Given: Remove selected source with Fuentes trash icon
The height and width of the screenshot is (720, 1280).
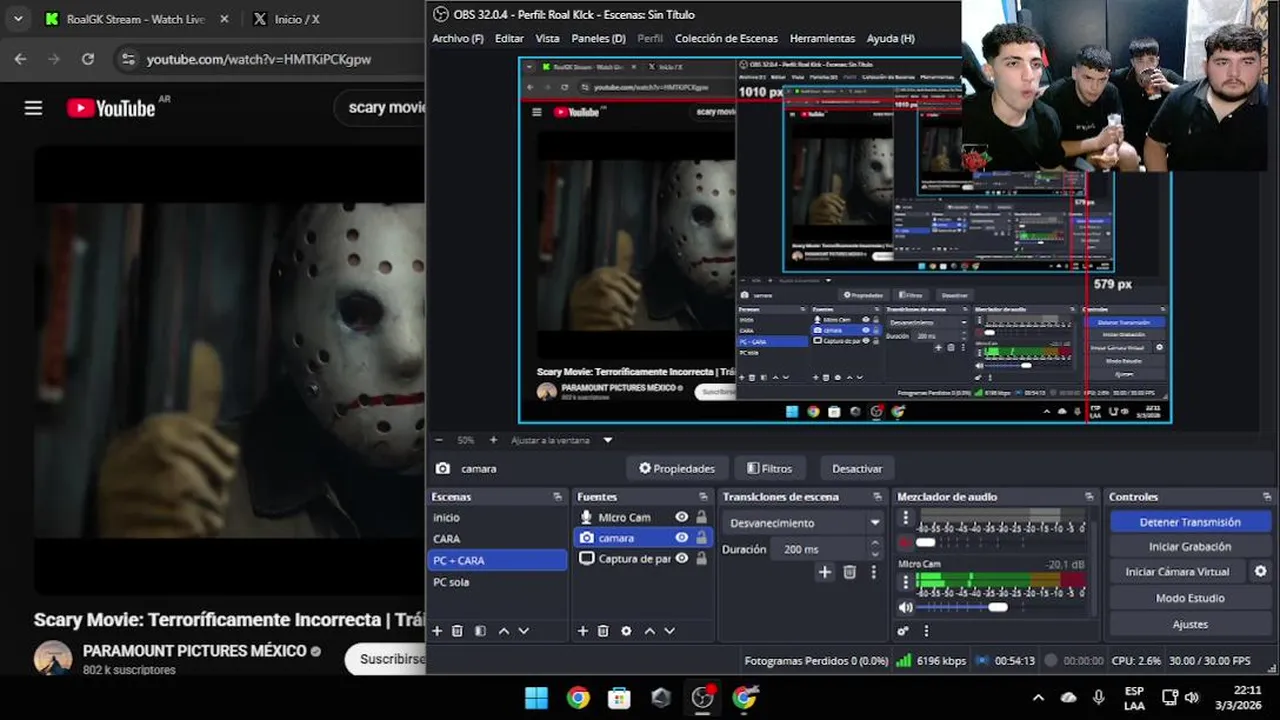Looking at the screenshot, I should click(x=603, y=631).
